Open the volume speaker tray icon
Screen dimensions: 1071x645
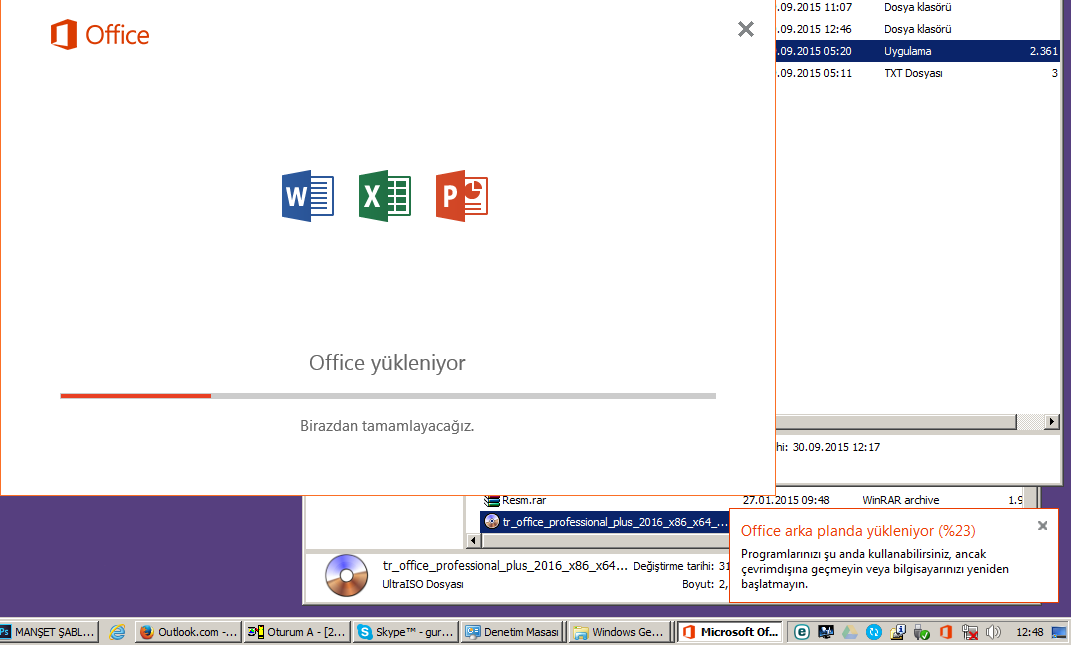click(x=993, y=632)
